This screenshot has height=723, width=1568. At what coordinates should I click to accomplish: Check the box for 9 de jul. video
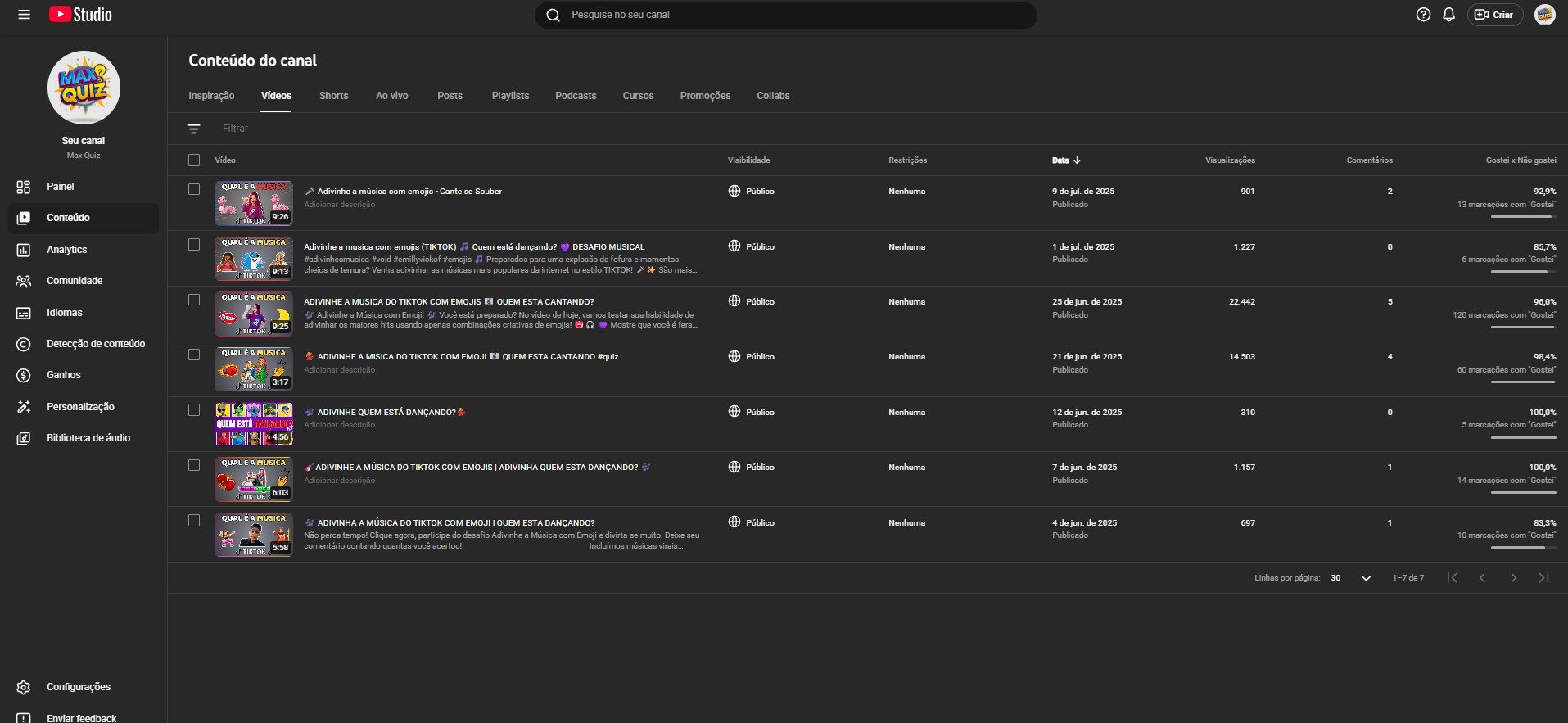coord(194,189)
